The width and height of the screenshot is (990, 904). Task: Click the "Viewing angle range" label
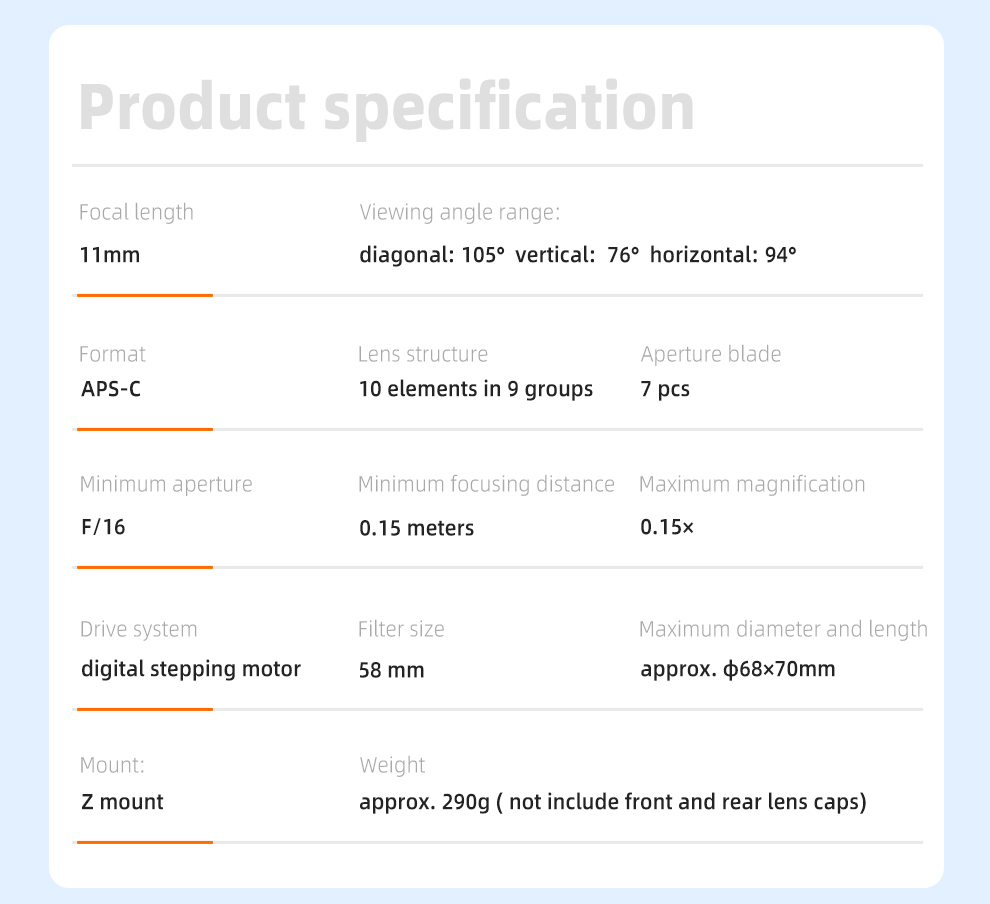coord(459,212)
